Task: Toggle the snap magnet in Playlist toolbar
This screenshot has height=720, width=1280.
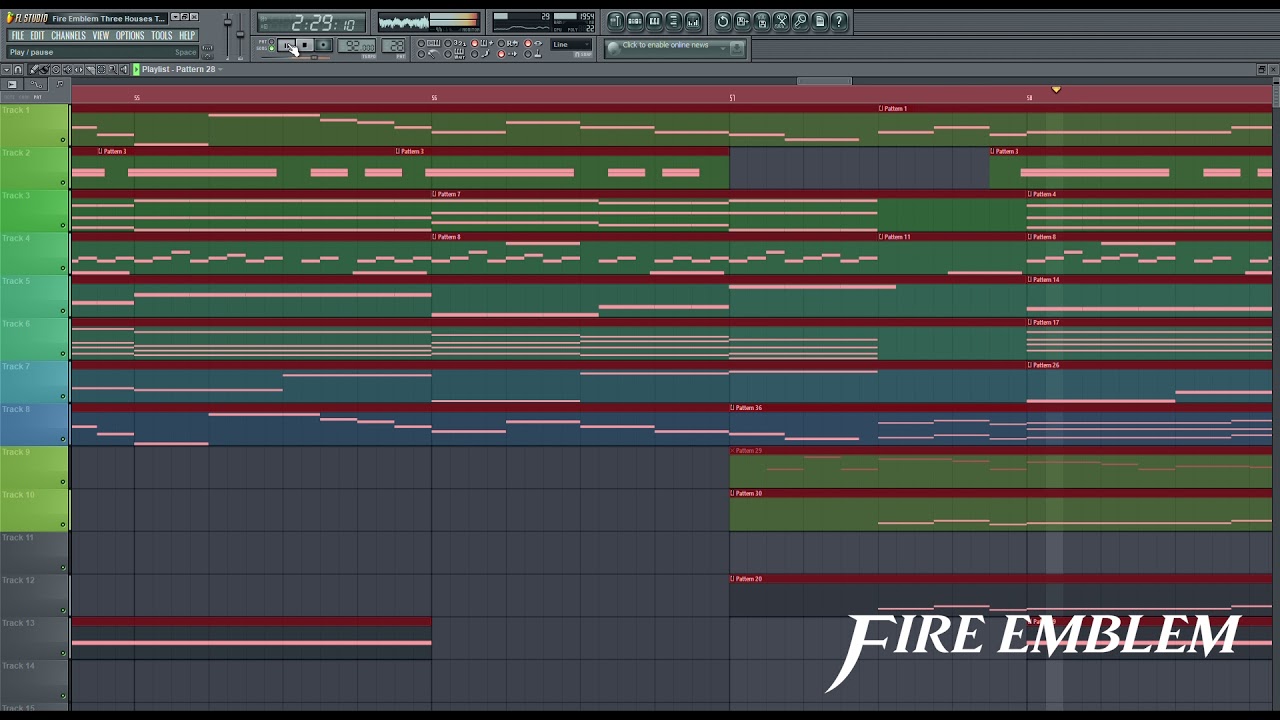Action: tap(18, 69)
